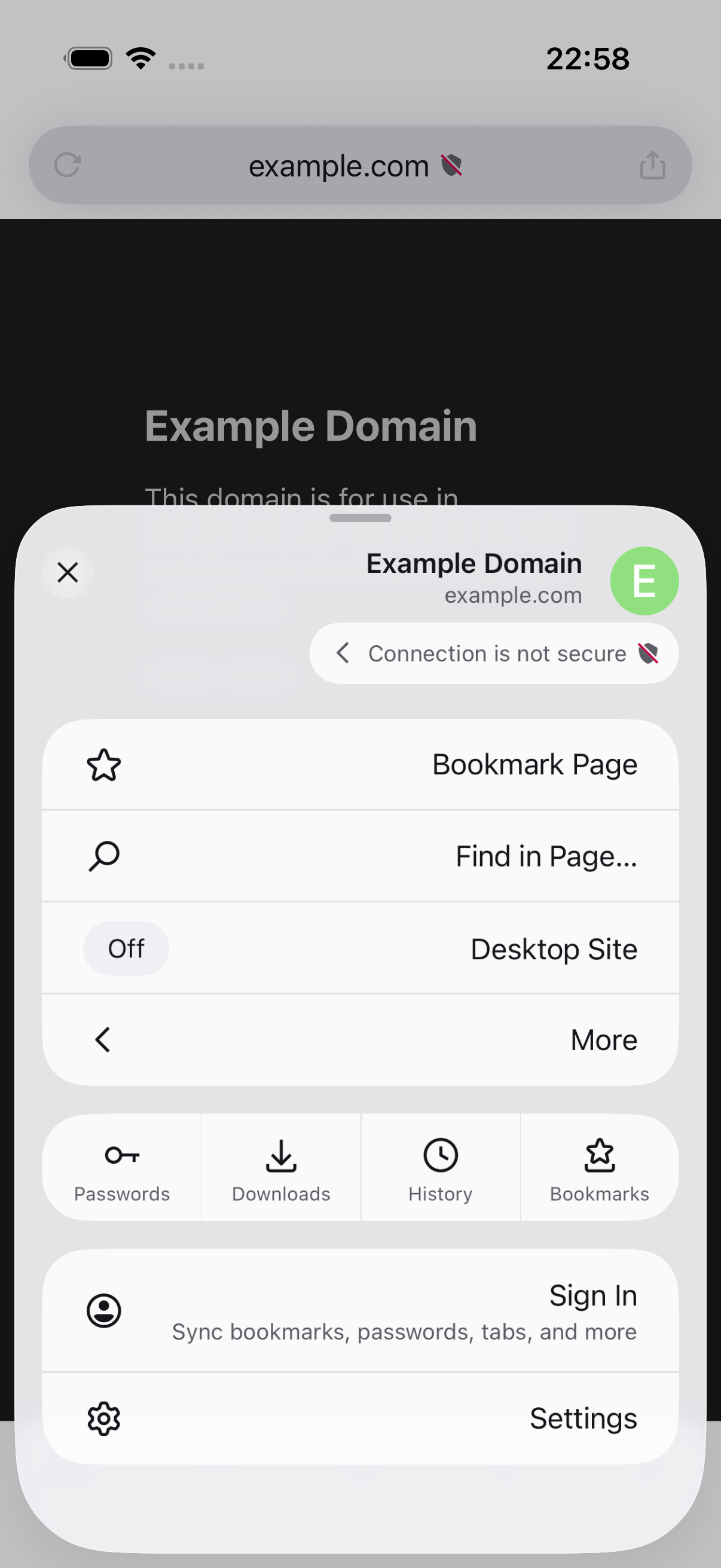Expand Connection is not secure details

(494, 653)
